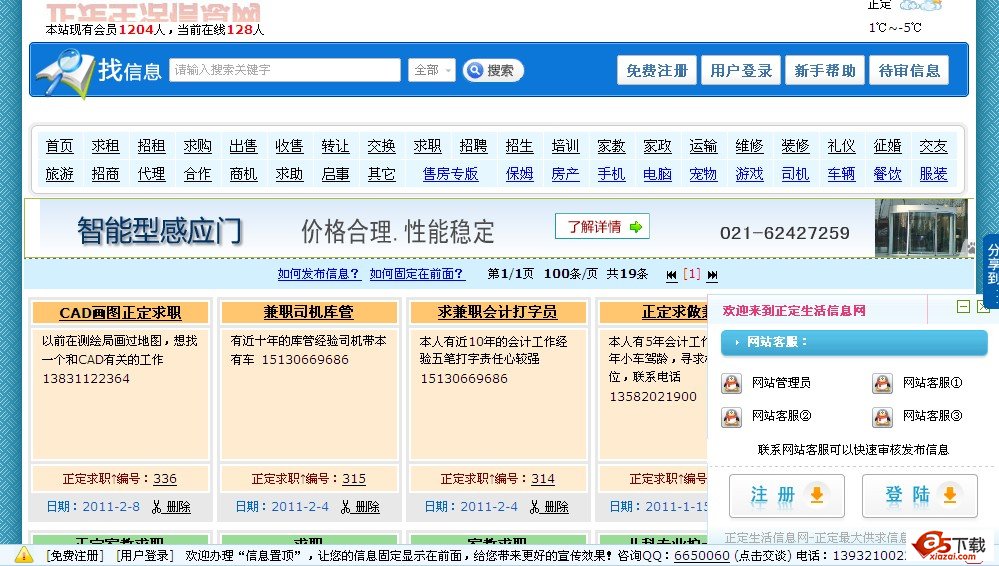Select 游戏 category
Screen dimensions: 999x566
(x=749, y=174)
